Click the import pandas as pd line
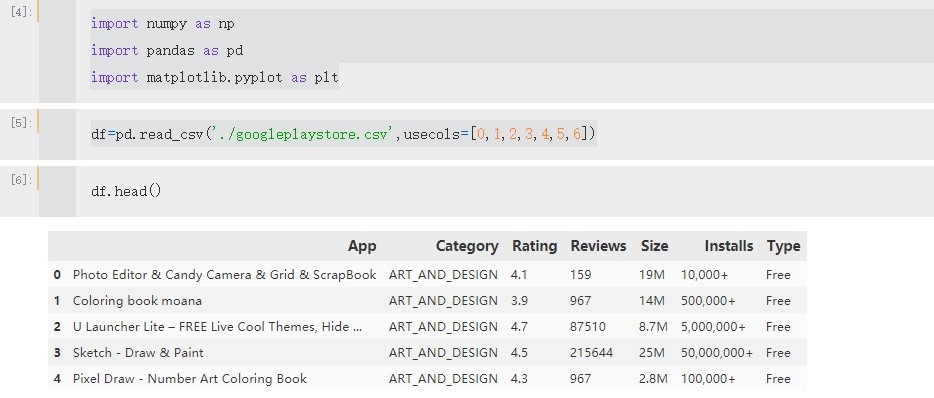The height and width of the screenshot is (398, 934). 167,51
